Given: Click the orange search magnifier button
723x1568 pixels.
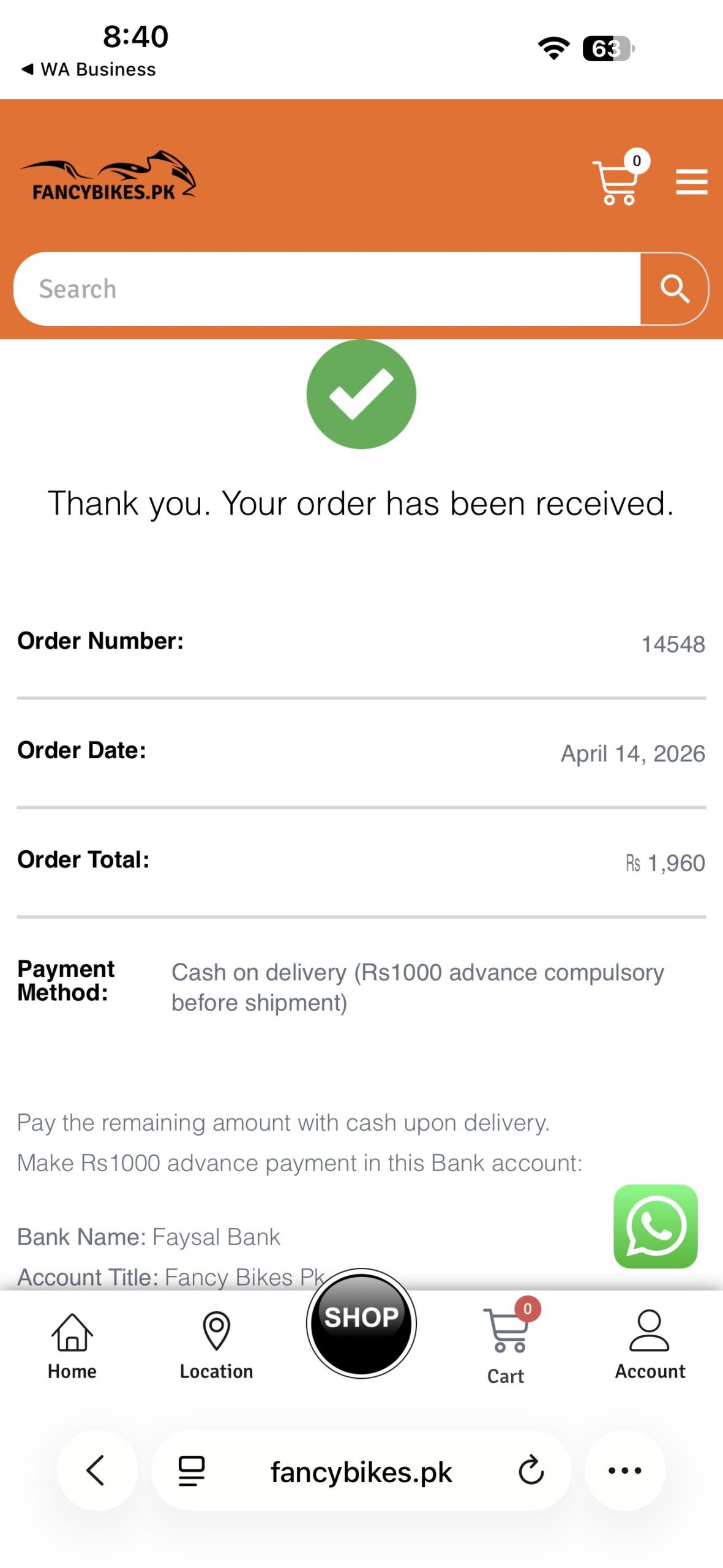Looking at the screenshot, I should (x=674, y=288).
